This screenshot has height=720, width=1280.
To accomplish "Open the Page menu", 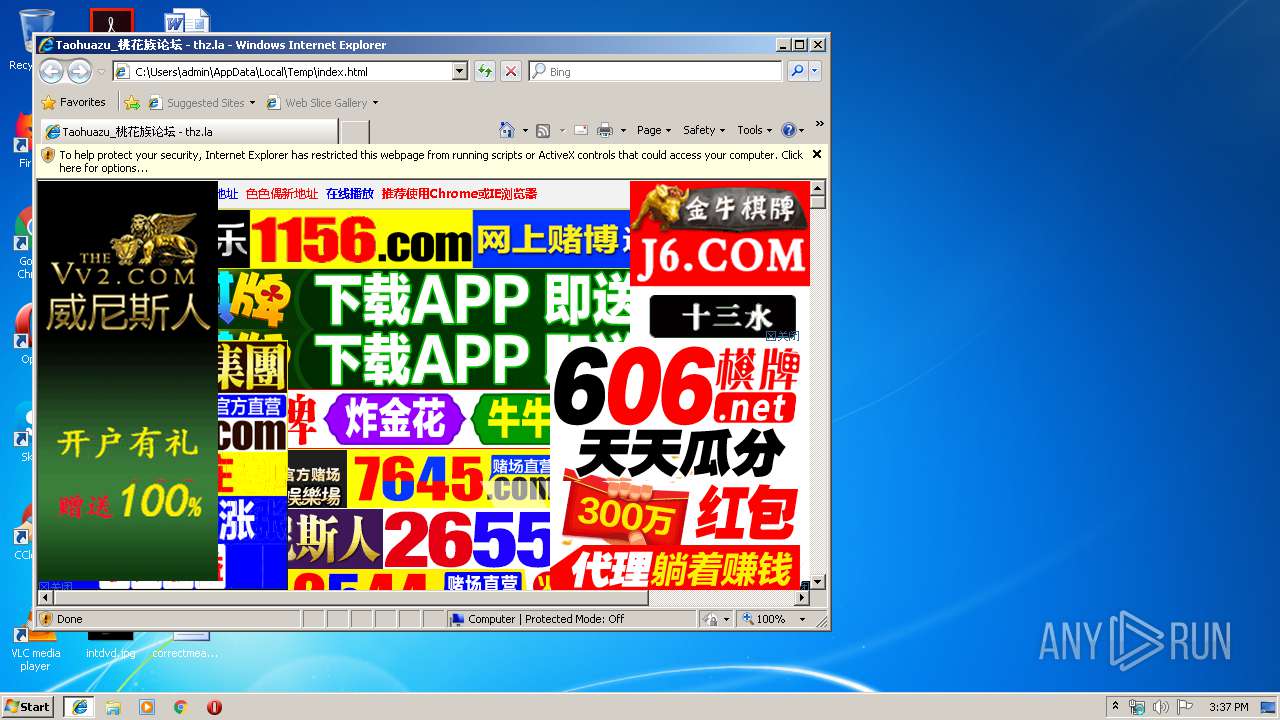I will tap(653, 130).
